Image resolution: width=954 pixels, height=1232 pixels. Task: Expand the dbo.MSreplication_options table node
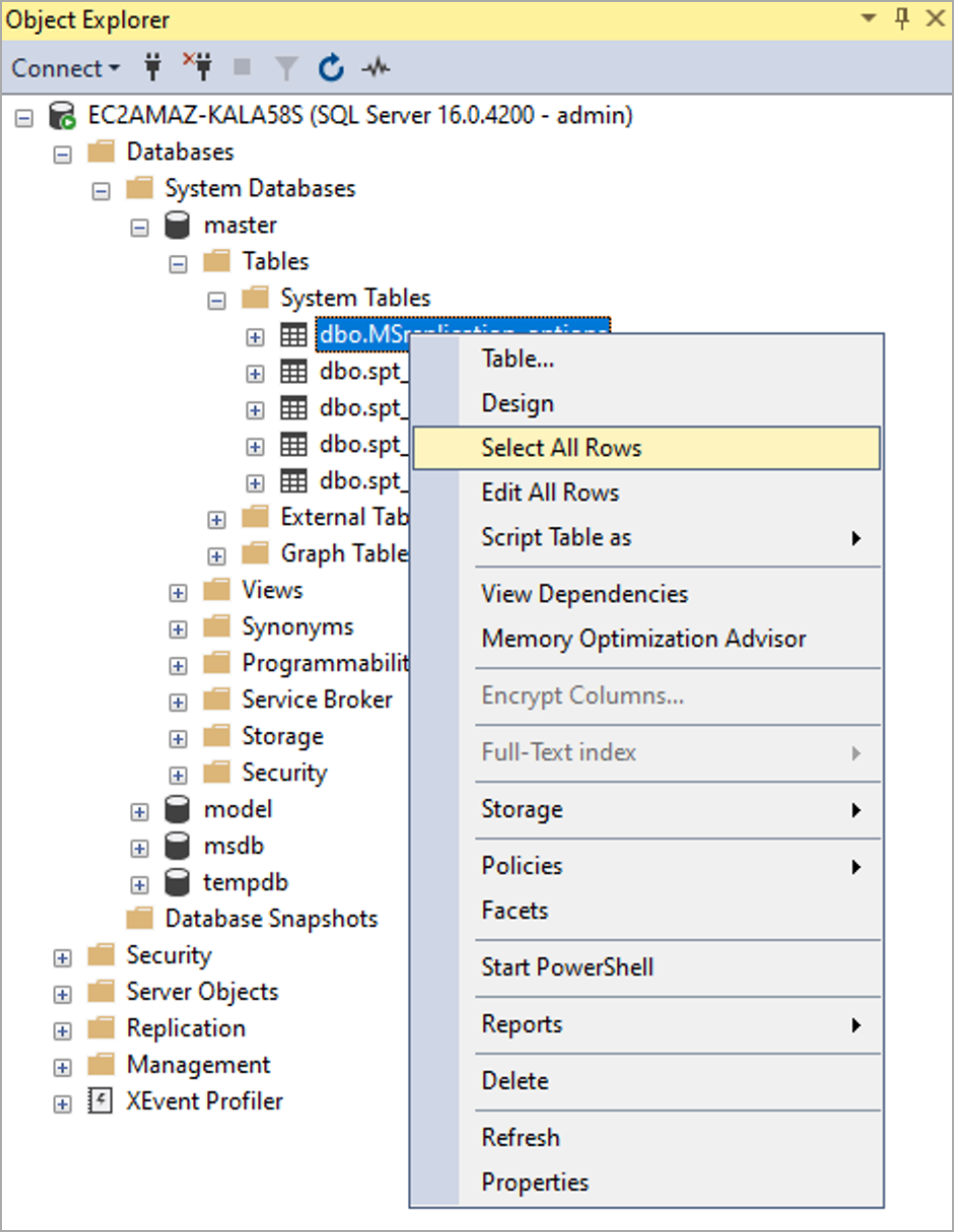pyautogui.click(x=255, y=337)
